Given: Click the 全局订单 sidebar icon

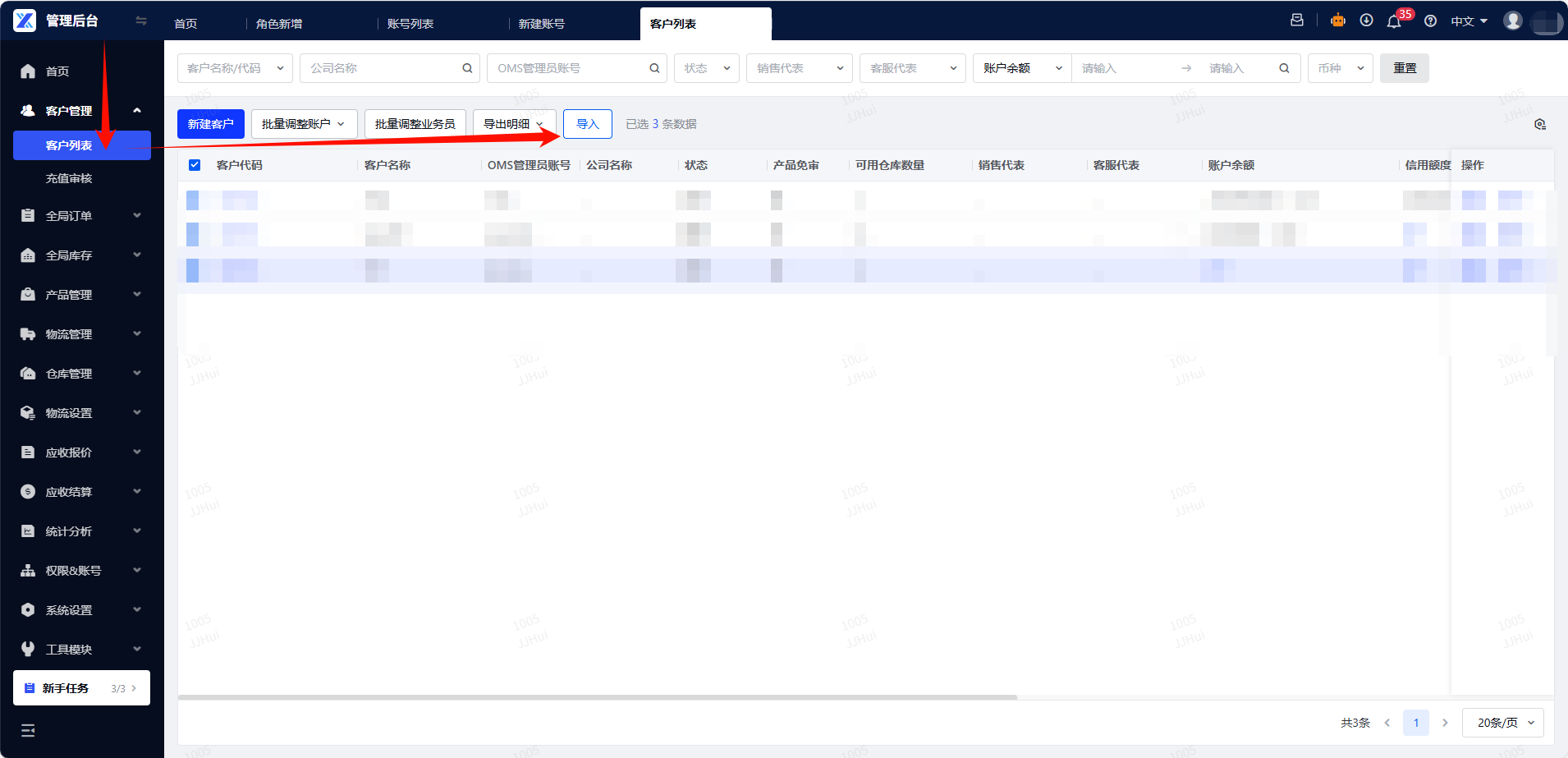Looking at the screenshot, I should pos(28,216).
